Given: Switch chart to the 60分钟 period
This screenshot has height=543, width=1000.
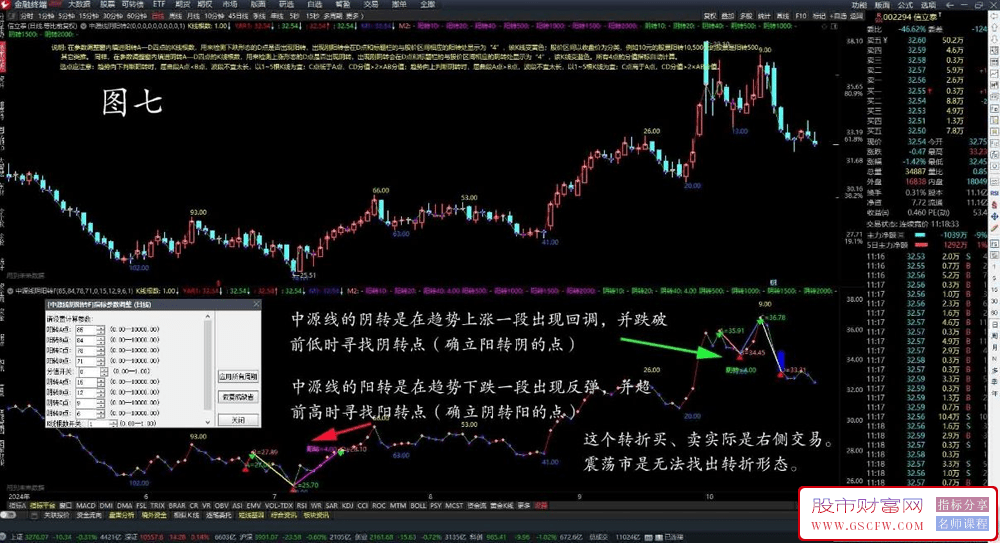Looking at the screenshot, I should pyautogui.click(x=137, y=16).
